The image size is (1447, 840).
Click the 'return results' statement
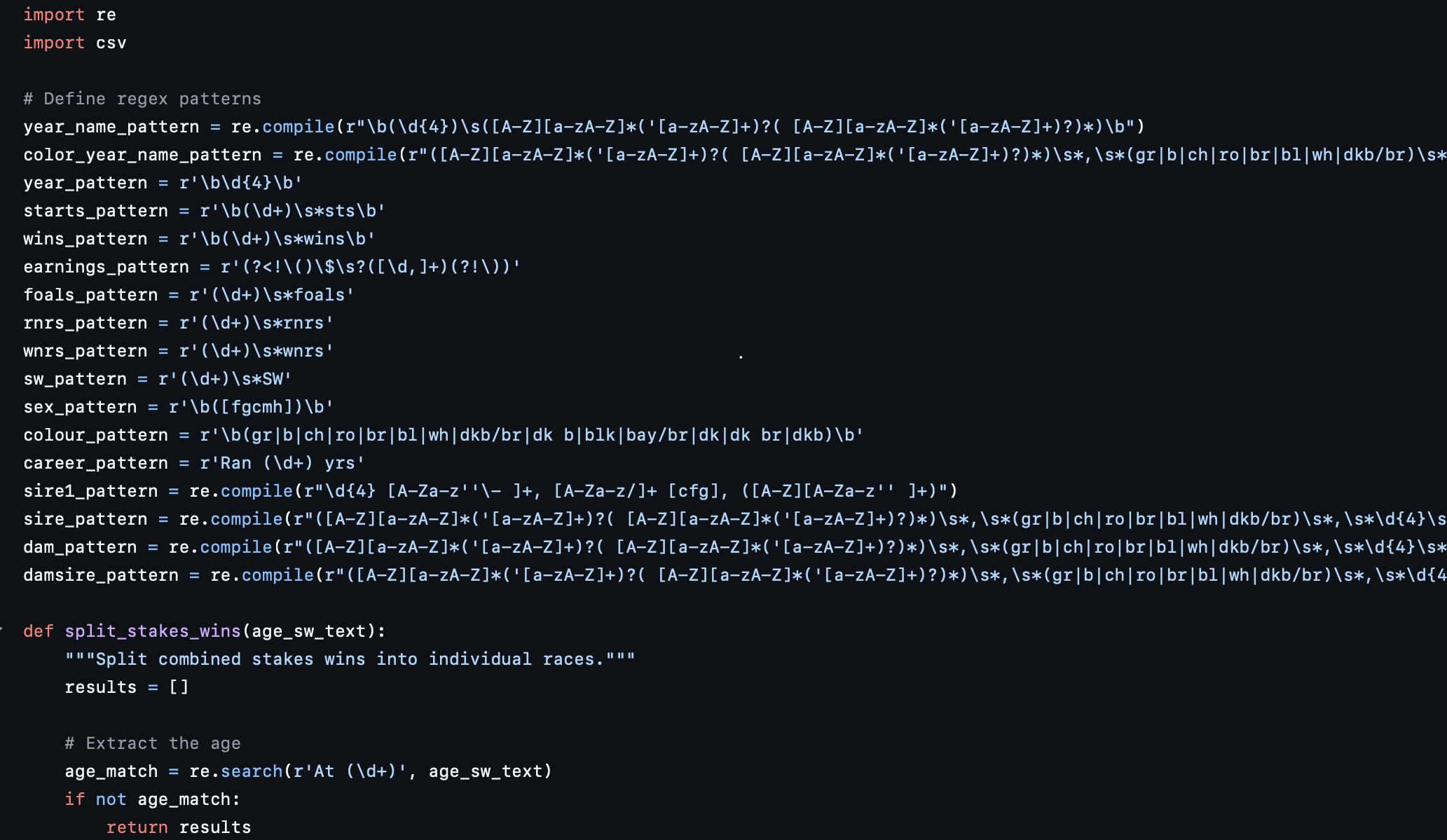click(x=179, y=827)
